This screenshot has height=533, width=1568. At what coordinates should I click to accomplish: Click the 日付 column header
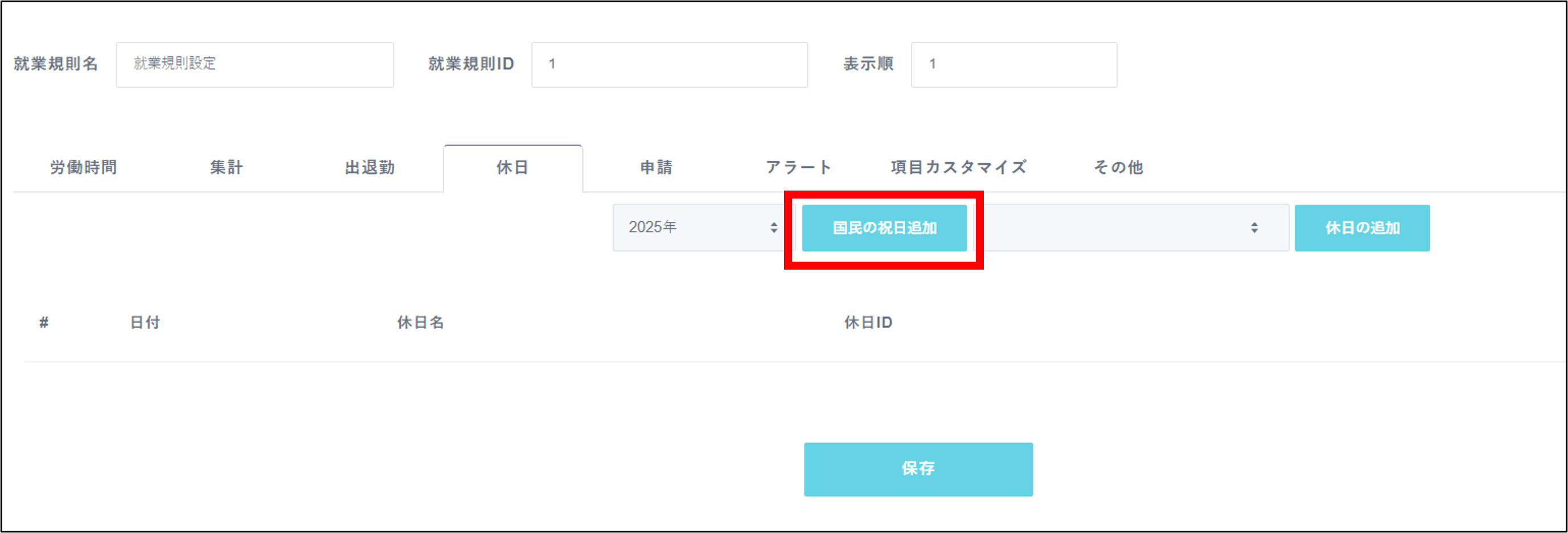pyautogui.click(x=144, y=322)
